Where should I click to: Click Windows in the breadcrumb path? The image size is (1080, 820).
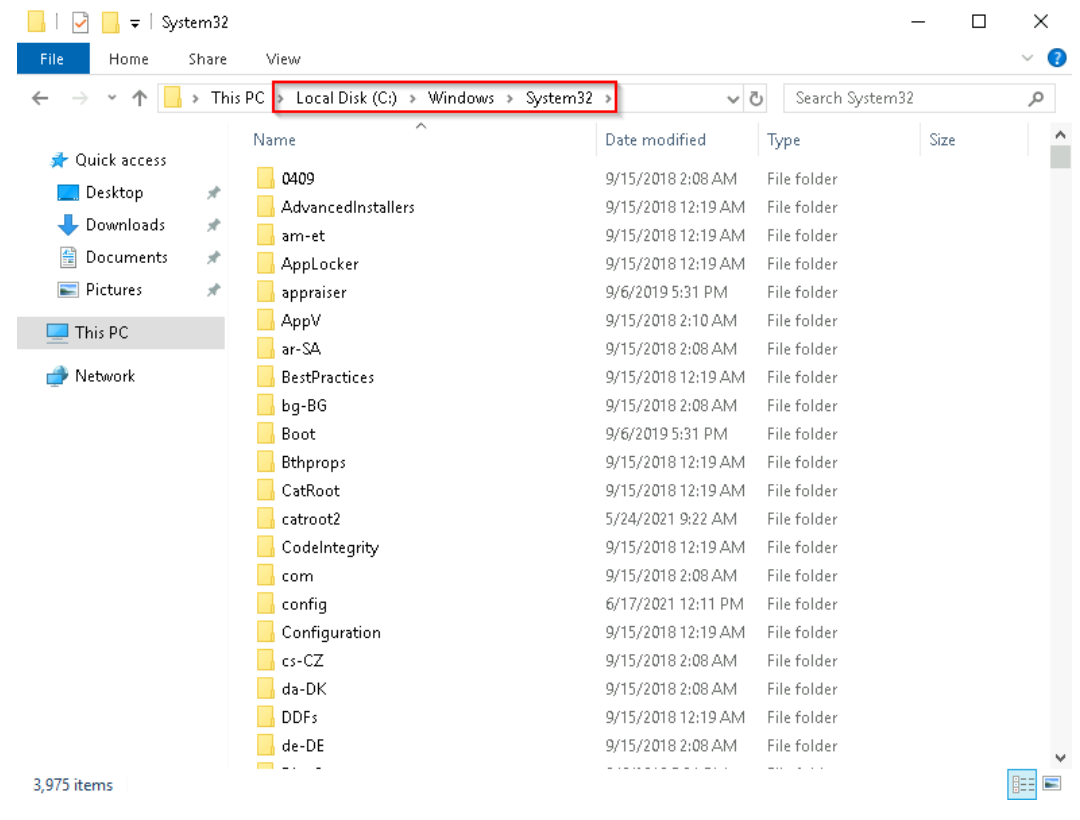[x=461, y=98]
